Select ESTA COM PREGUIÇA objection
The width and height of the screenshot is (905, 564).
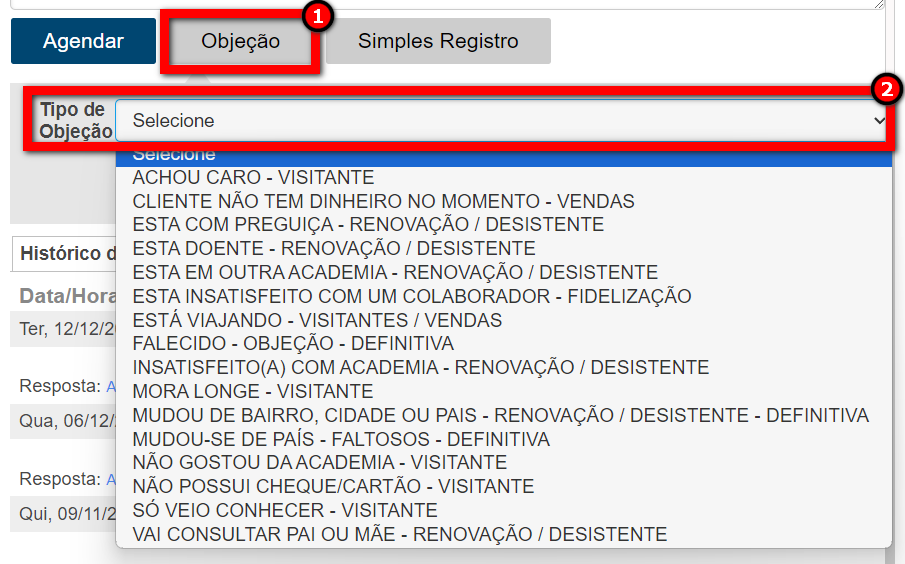pyautogui.click(x=368, y=225)
